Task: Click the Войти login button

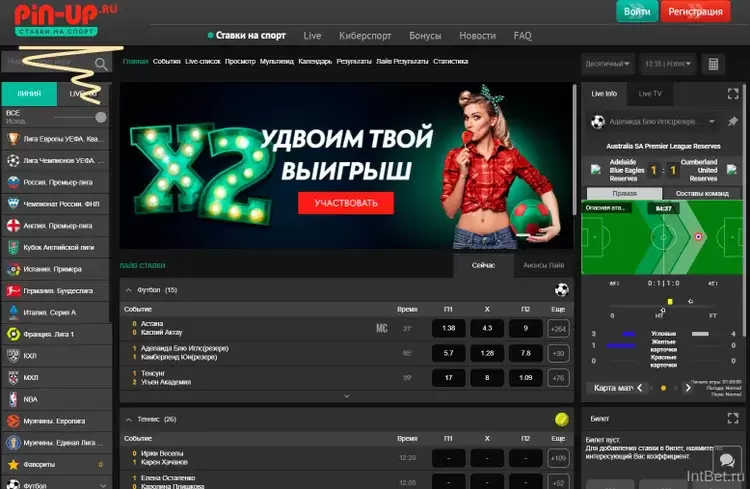Action: tap(637, 11)
